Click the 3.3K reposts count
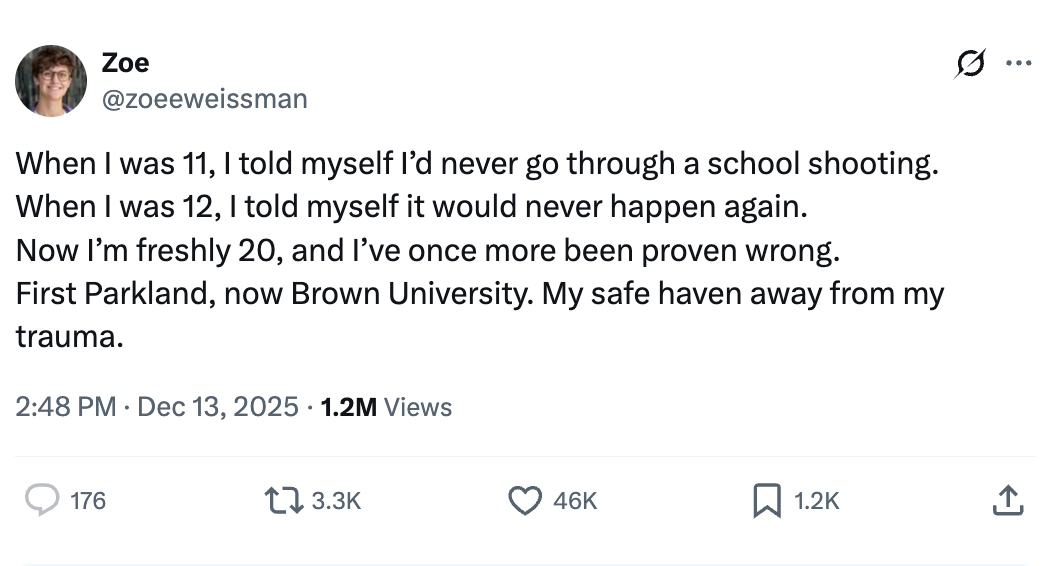The width and height of the screenshot is (1062, 566). click(x=336, y=500)
